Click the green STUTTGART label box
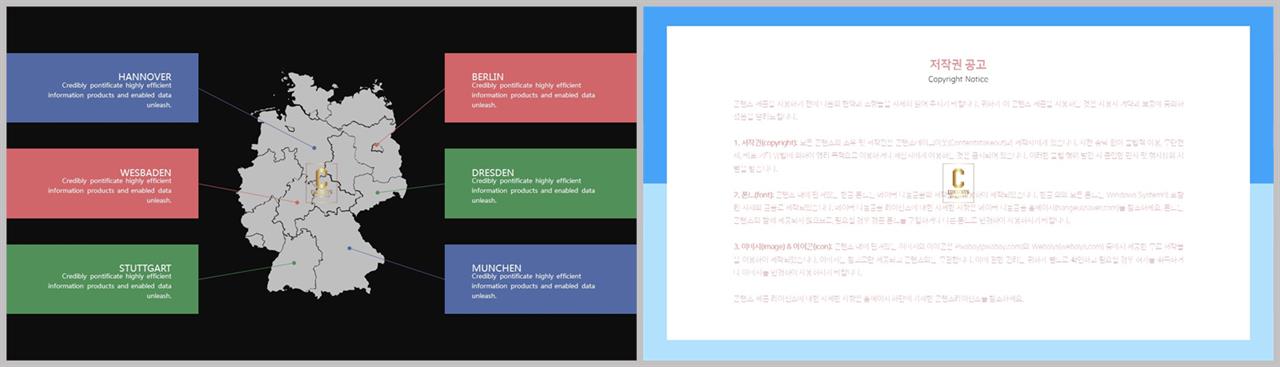Image resolution: width=1280 pixels, height=367 pixels. [x=102, y=279]
